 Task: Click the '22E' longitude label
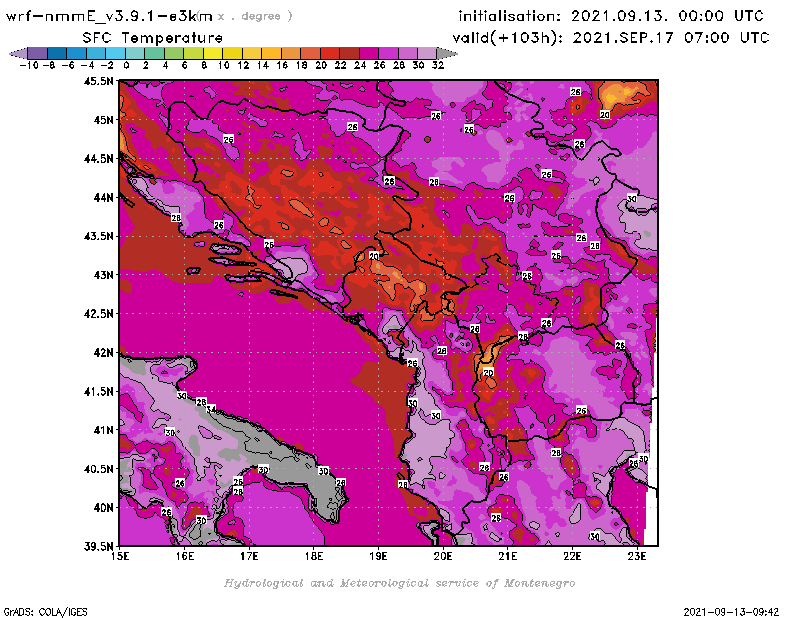572,556
